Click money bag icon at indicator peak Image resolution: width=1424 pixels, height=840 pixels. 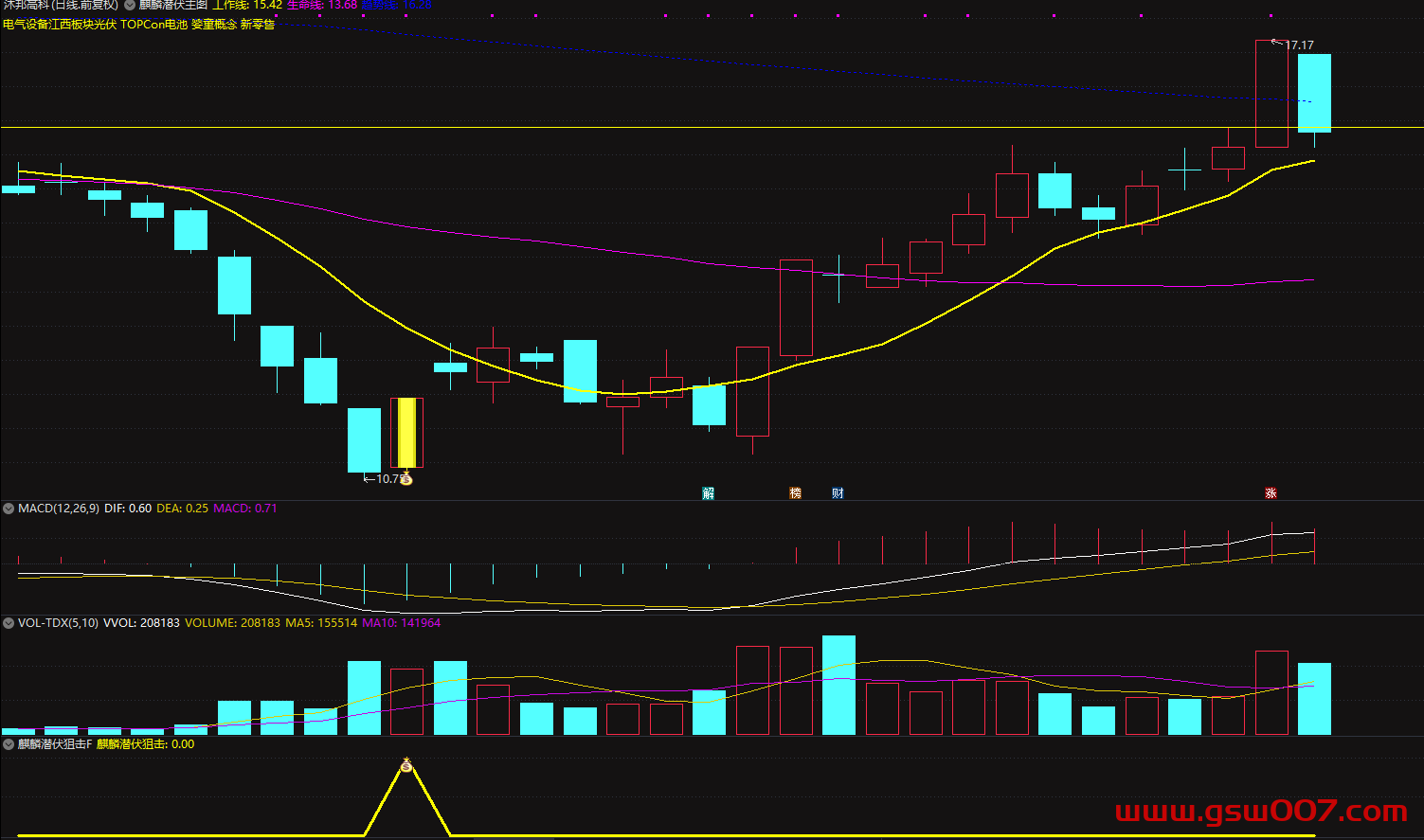(x=406, y=765)
